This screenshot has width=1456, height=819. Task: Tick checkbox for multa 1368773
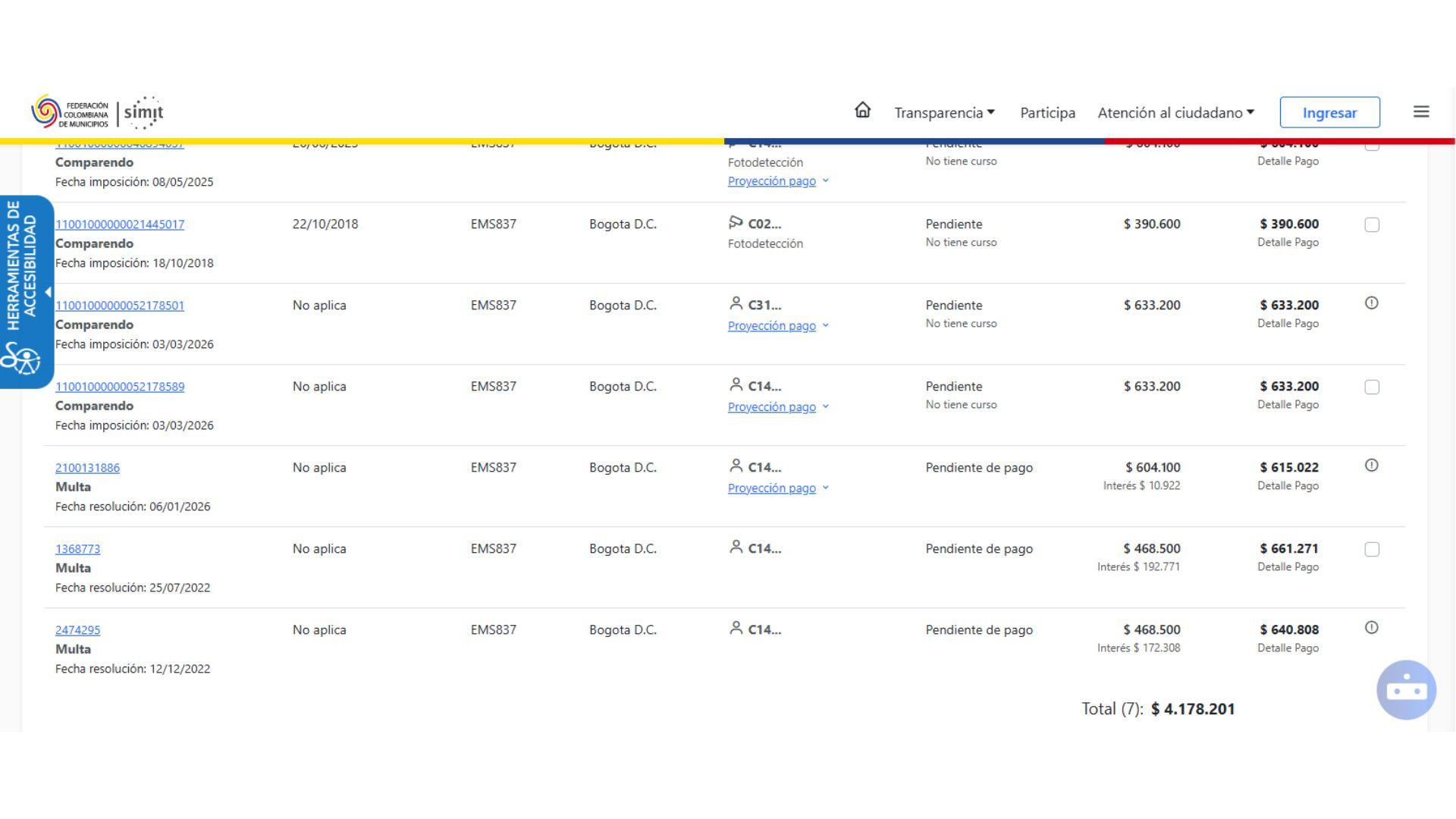[x=1371, y=550]
